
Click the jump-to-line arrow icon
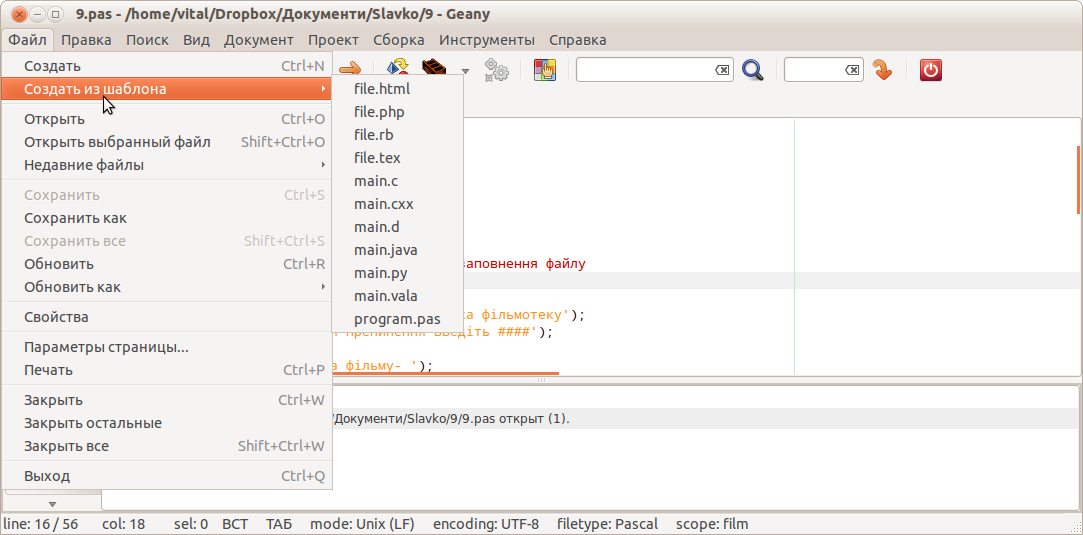(x=882, y=70)
